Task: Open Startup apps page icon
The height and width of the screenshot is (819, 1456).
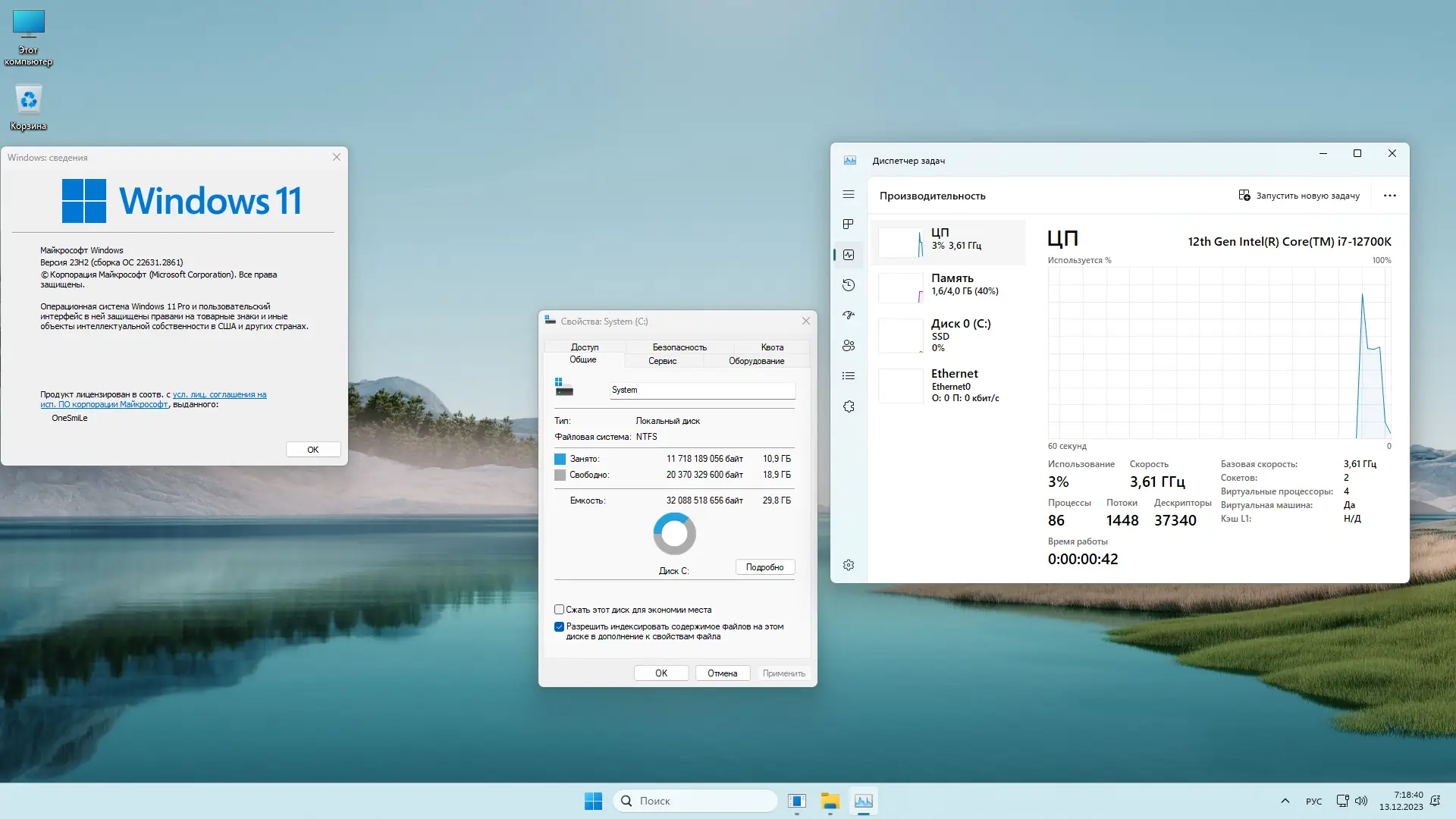Action: pos(849,315)
